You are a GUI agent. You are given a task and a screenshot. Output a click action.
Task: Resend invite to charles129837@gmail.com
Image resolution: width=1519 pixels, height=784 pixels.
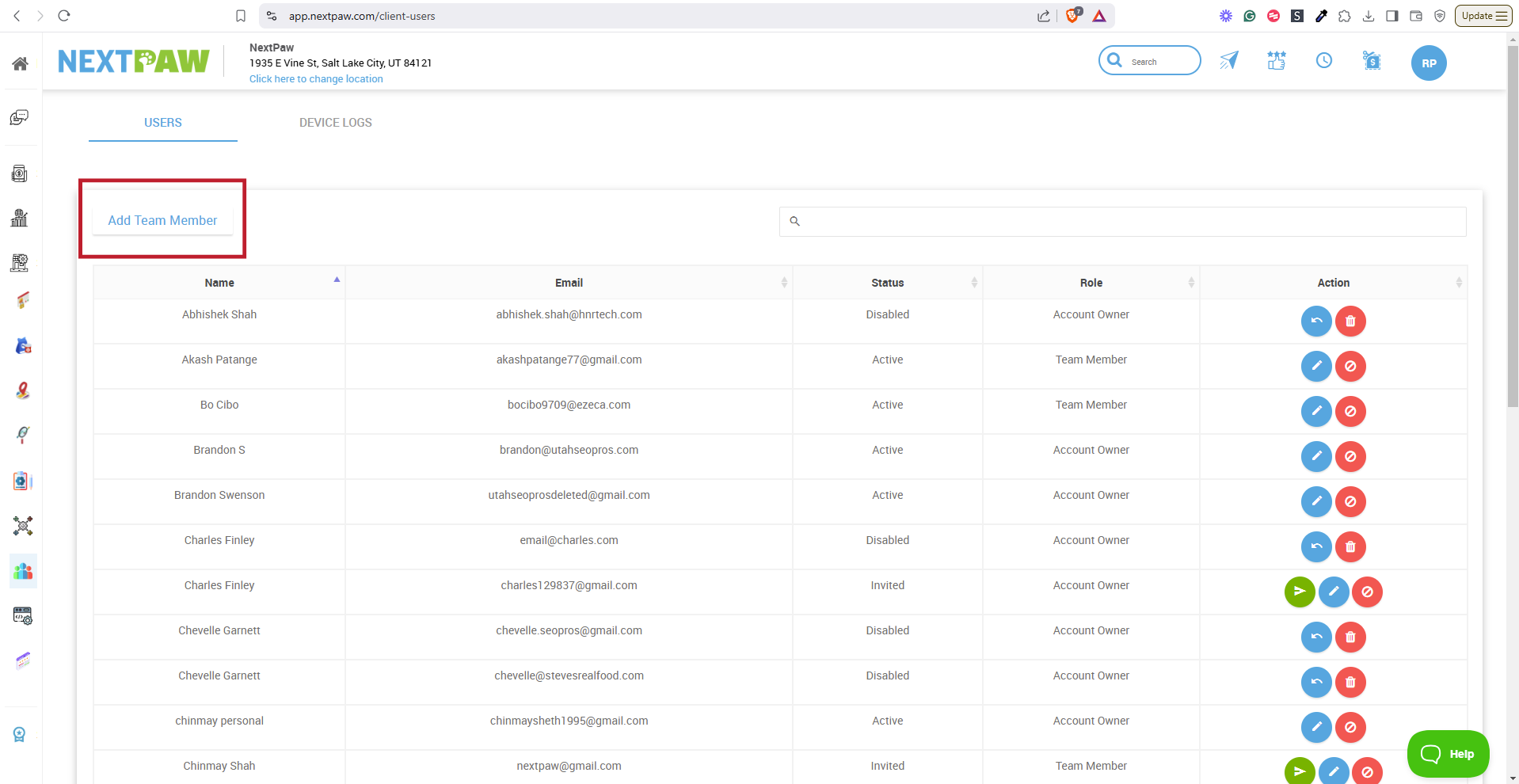(1300, 592)
